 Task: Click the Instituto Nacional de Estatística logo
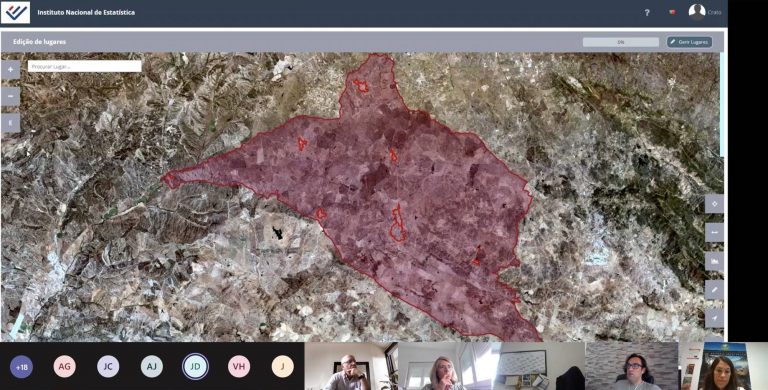(15, 13)
